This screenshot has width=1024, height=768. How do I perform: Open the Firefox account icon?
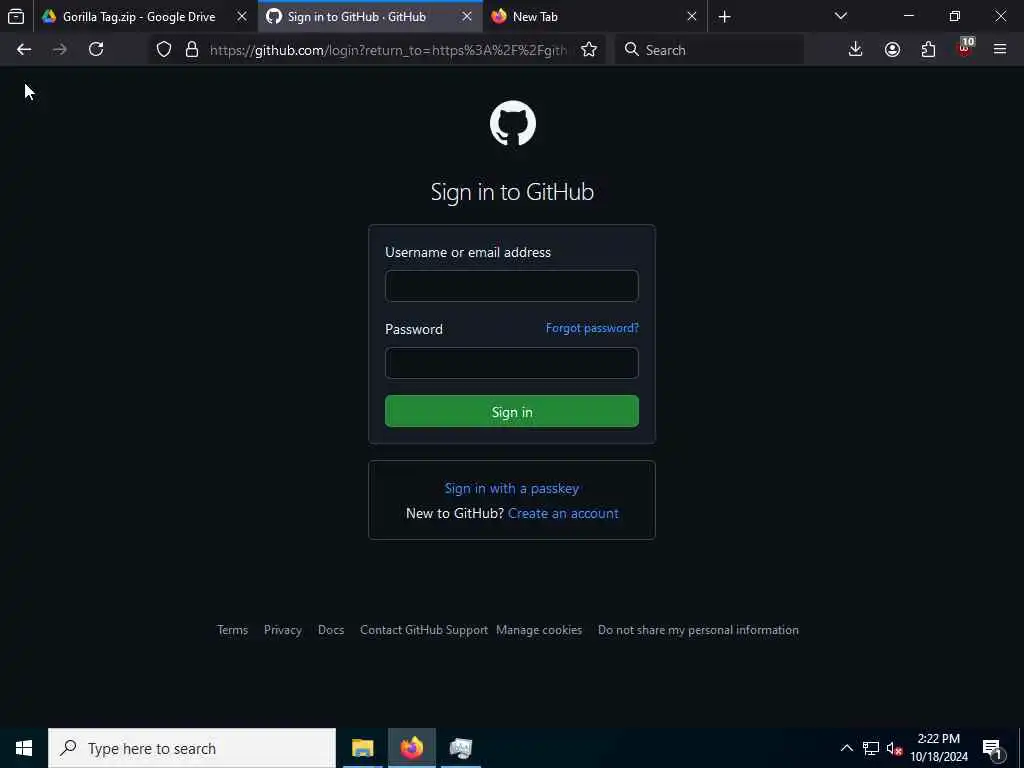[x=892, y=49]
